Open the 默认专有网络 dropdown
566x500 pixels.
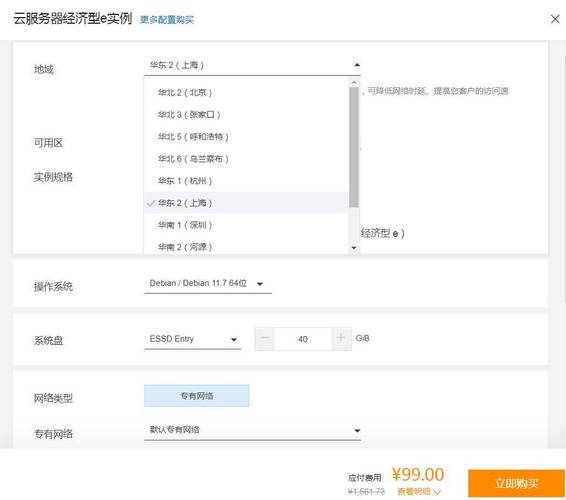click(252, 430)
